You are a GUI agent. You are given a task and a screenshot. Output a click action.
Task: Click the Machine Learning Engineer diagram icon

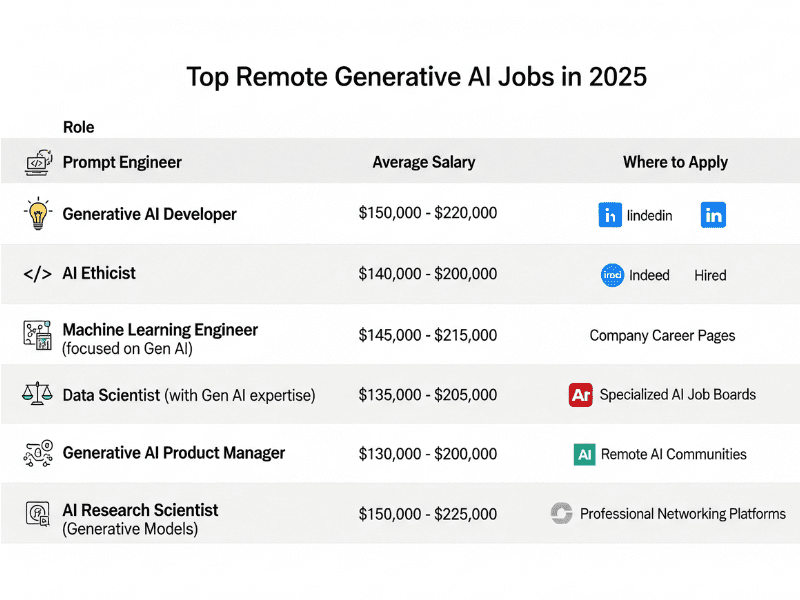coord(38,335)
